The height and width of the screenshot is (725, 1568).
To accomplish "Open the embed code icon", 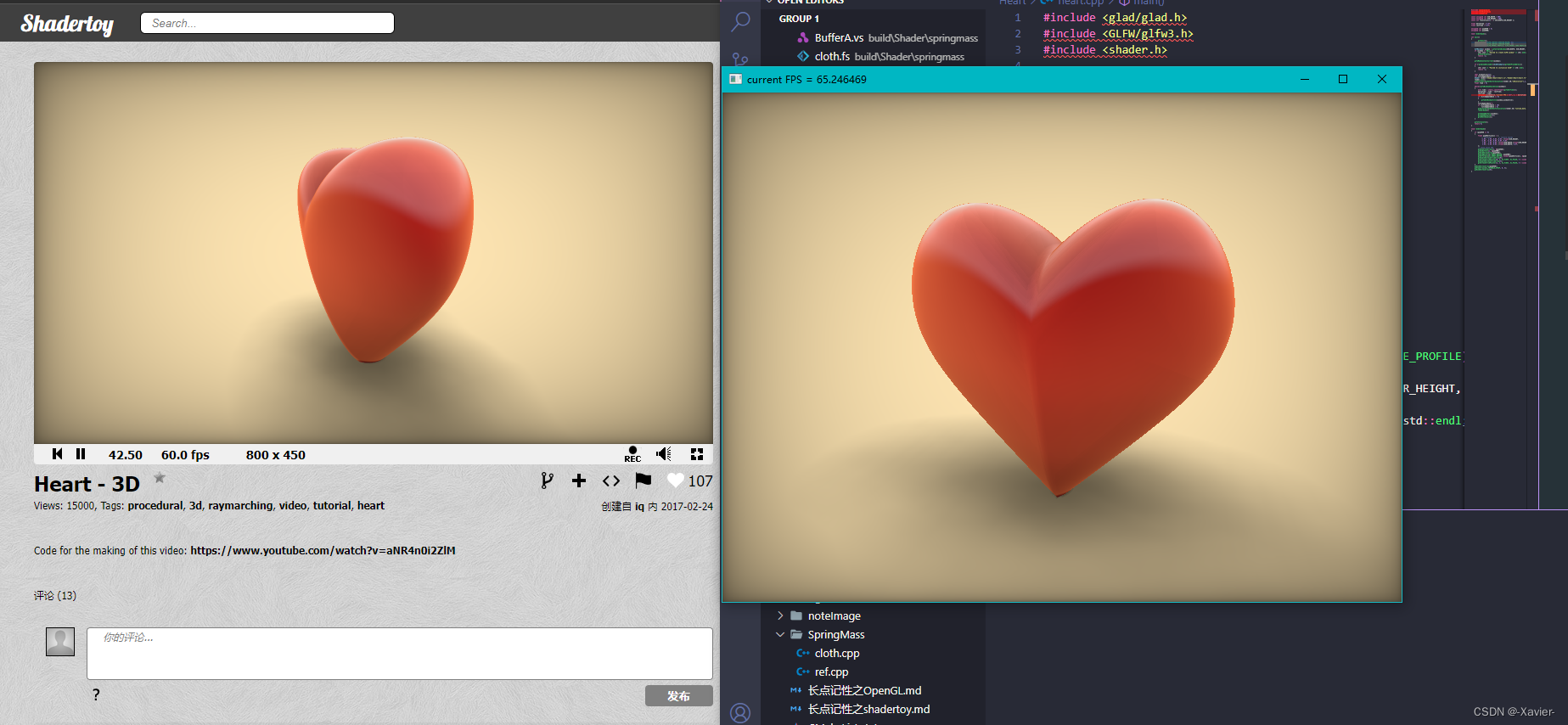I will coord(611,481).
